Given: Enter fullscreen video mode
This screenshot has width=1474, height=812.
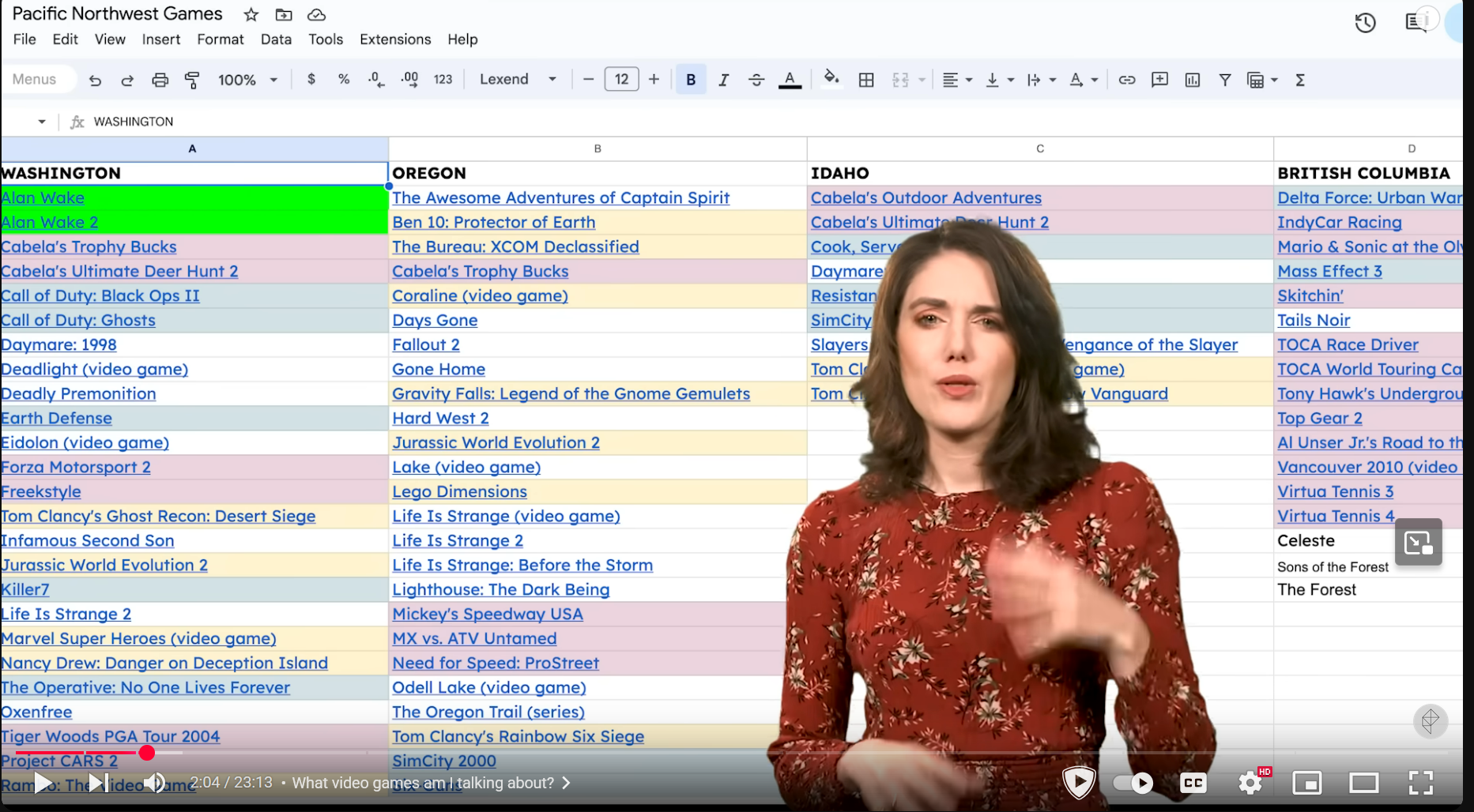Looking at the screenshot, I should click(x=1420, y=783).
